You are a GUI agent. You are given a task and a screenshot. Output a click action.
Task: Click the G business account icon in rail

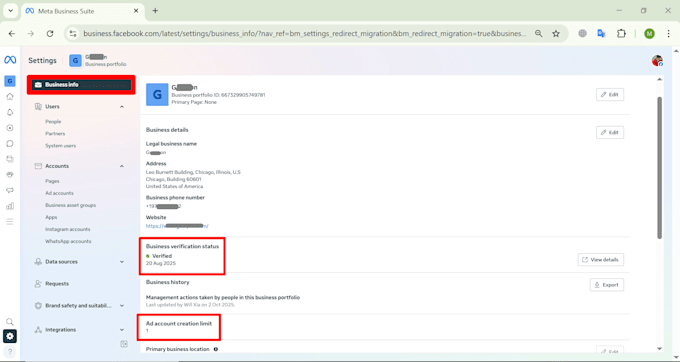(10, 81)
